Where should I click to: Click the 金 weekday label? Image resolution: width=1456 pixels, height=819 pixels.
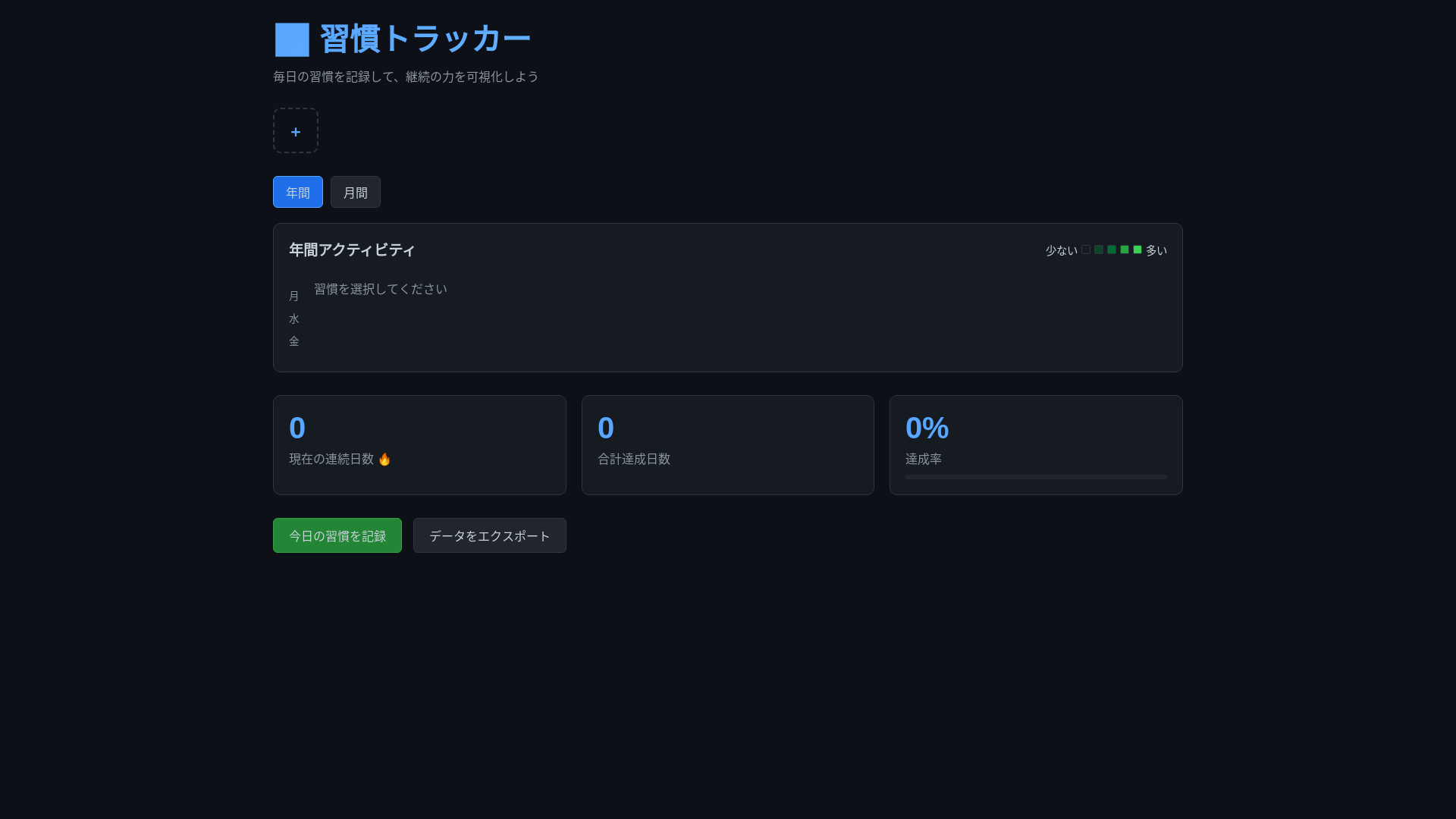pos(294,341)
